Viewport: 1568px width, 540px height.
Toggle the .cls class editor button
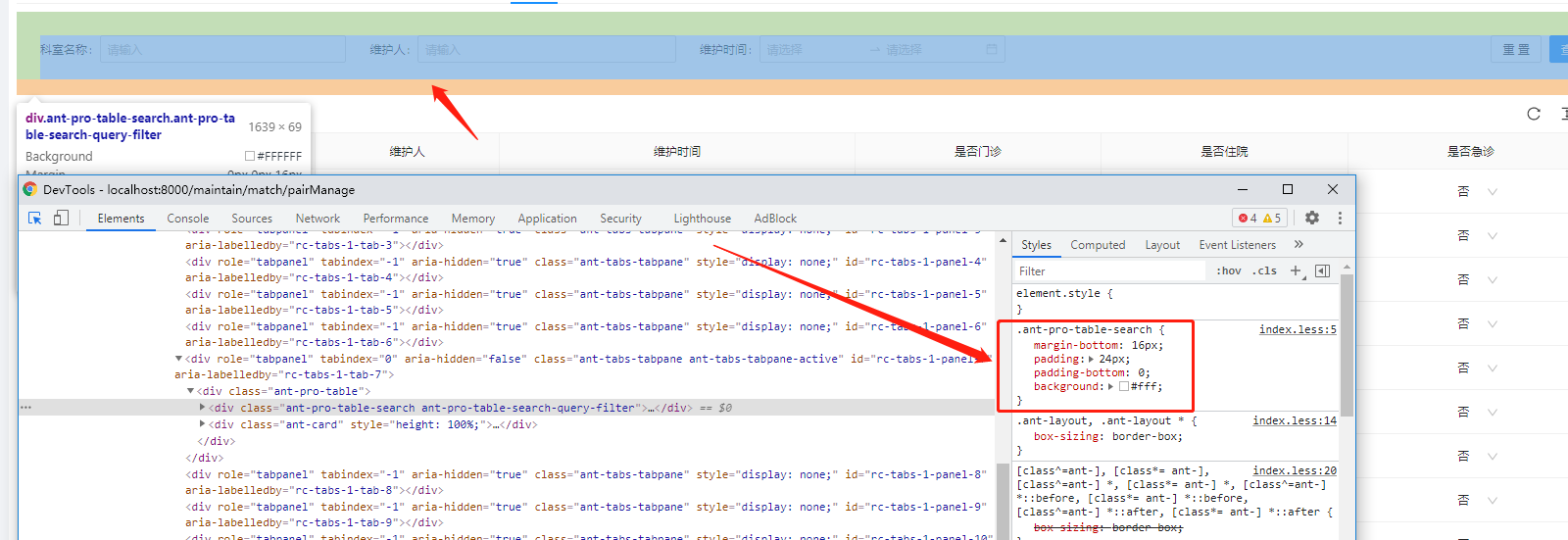[x=1264, y=270]
